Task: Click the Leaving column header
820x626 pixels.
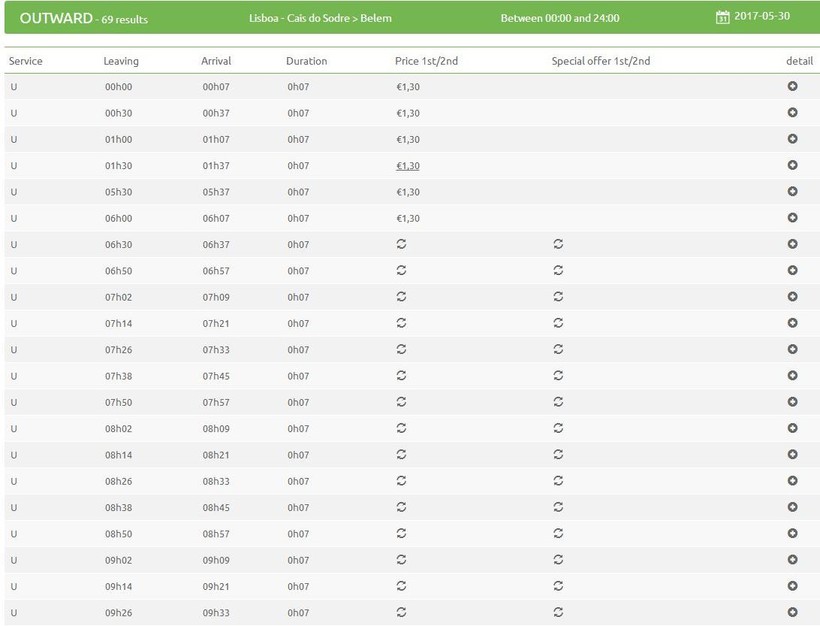Action: pyautogui.click(x=121, y=61)
